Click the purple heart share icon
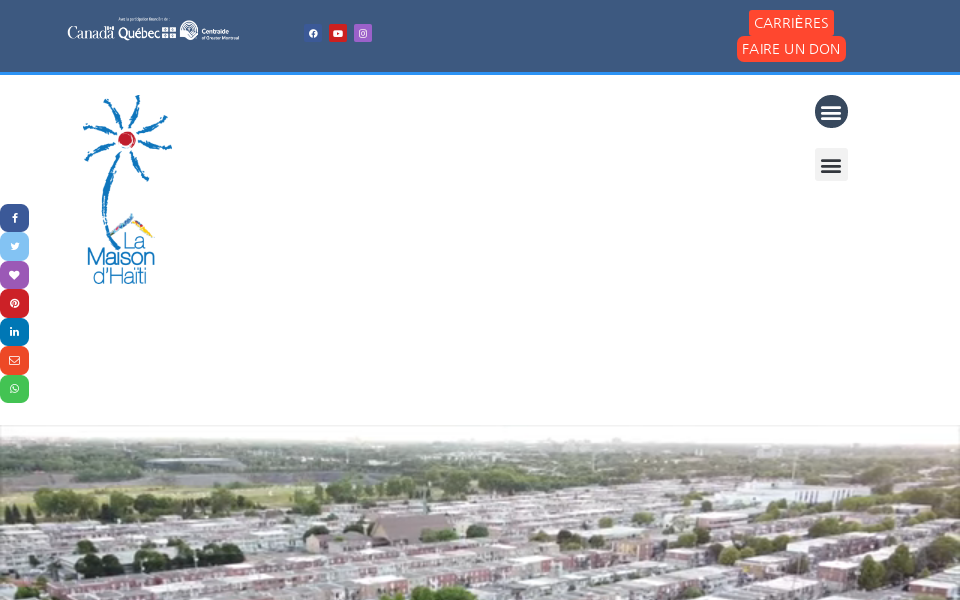The image size is (960, 600). coord(14,275)
